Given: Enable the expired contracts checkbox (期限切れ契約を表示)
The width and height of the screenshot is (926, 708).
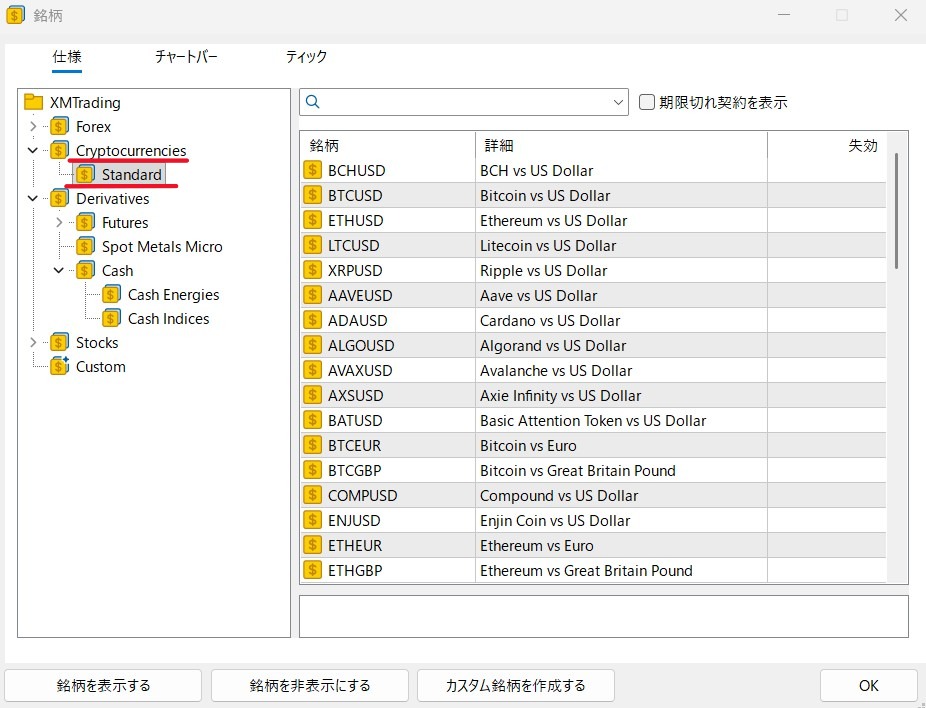Looking at the screenshot, I should (x=647, y=102).
